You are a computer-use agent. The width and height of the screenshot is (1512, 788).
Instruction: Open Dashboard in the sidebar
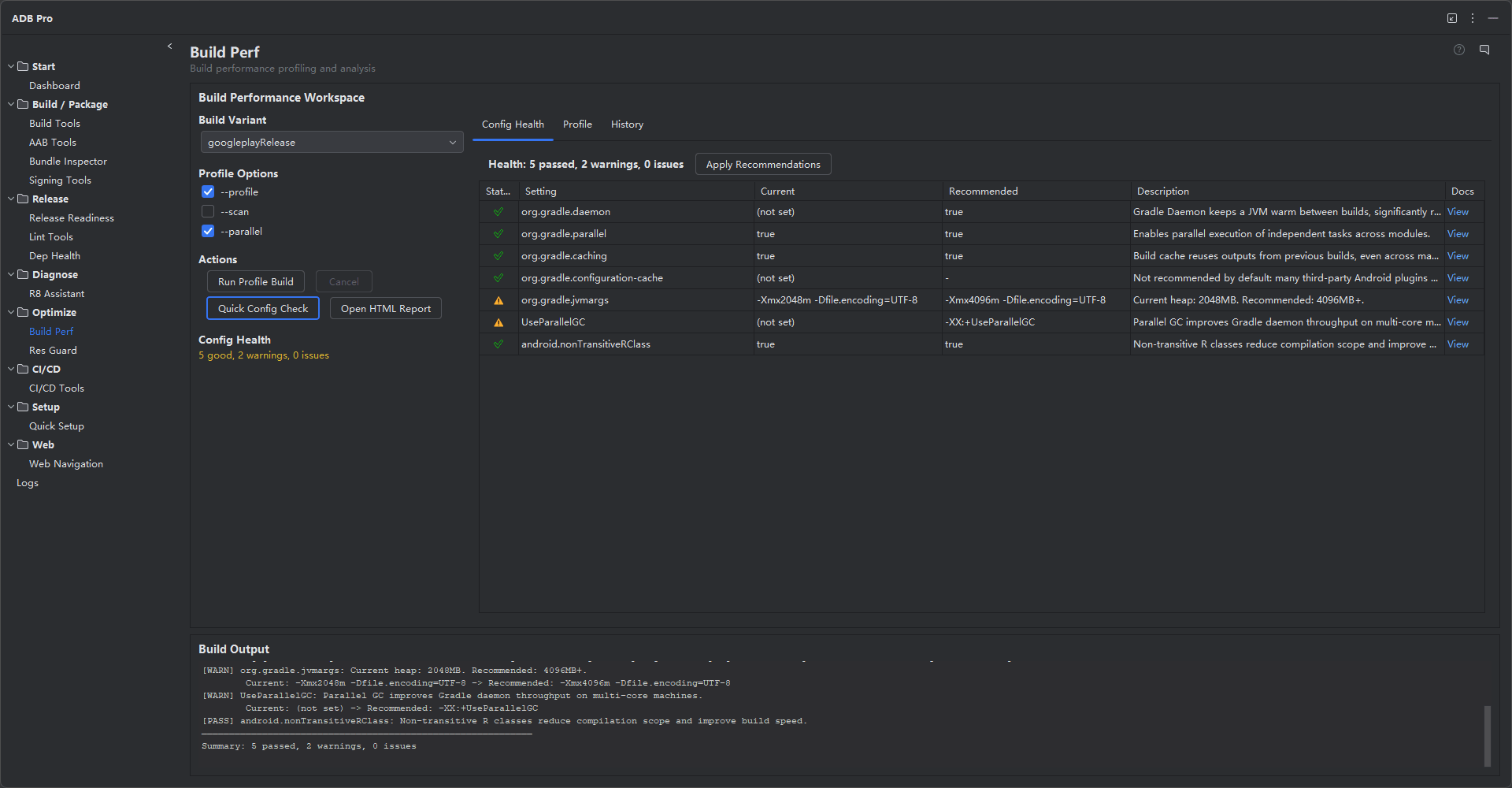click(x=54, y=85)
